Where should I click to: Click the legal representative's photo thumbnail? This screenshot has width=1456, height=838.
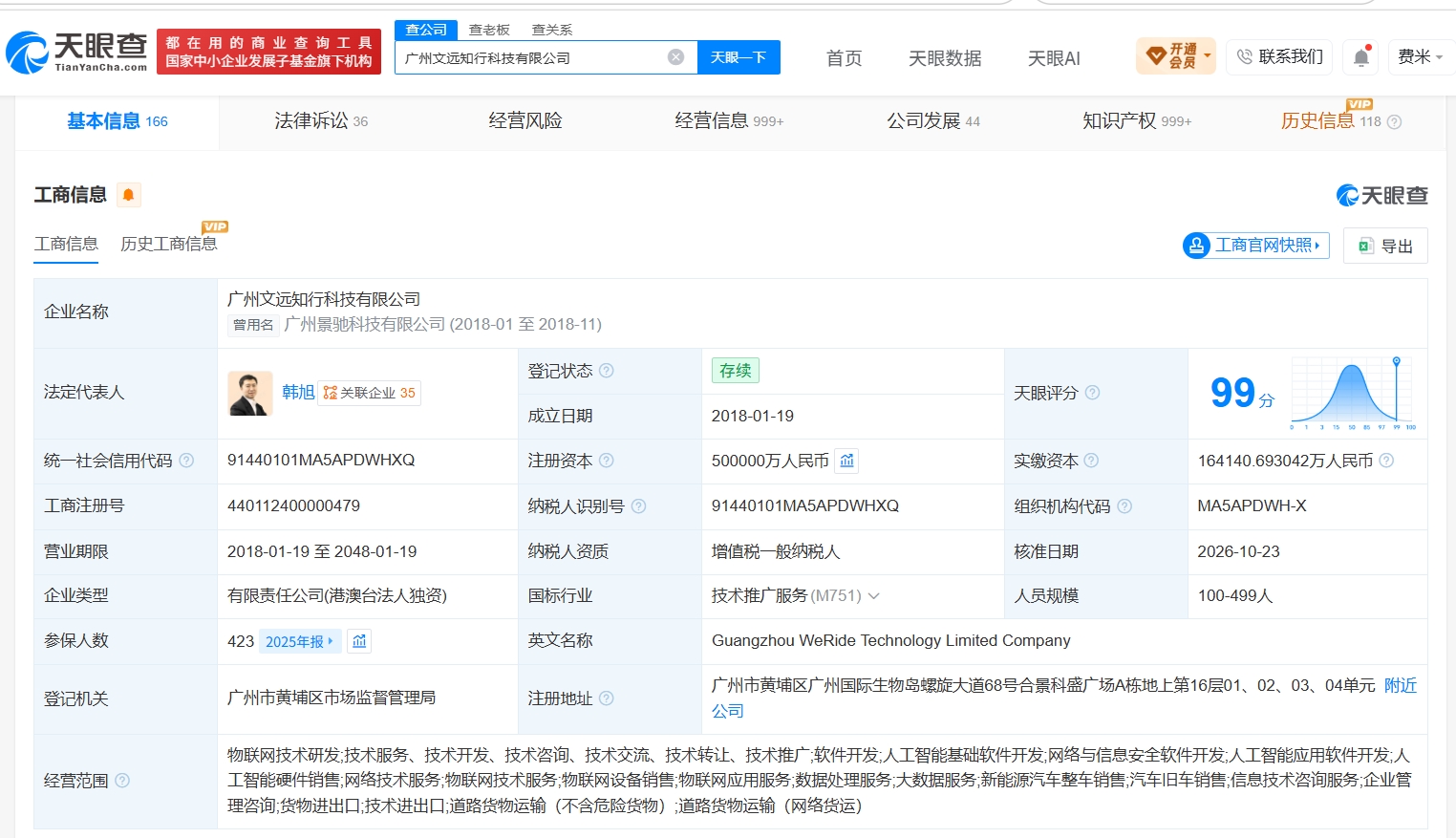(x=250, y=393)
